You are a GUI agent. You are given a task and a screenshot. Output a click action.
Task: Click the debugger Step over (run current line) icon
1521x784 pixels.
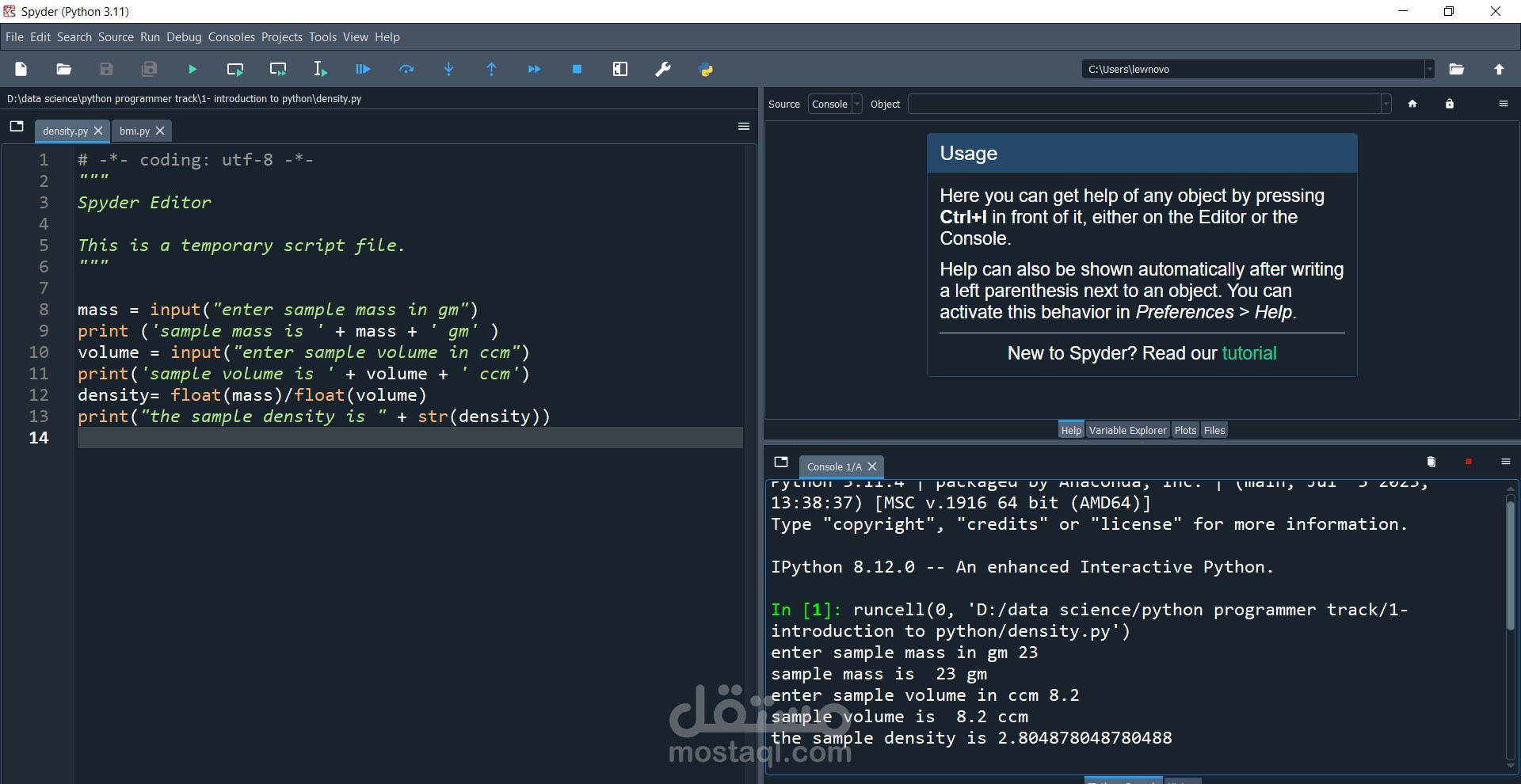(406, 70)
